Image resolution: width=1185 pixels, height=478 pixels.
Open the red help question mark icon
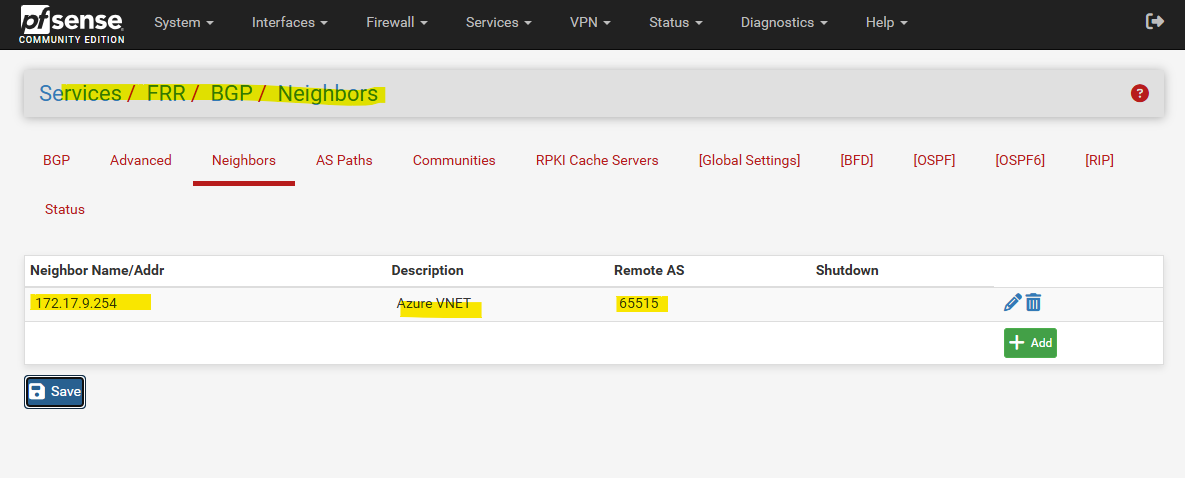click(1140, 94)
